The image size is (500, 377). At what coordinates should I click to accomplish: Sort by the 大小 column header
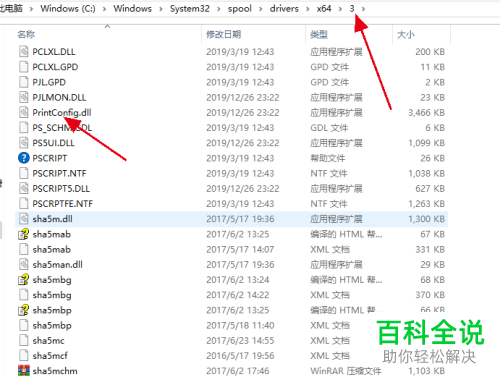(x=406, y=34)
